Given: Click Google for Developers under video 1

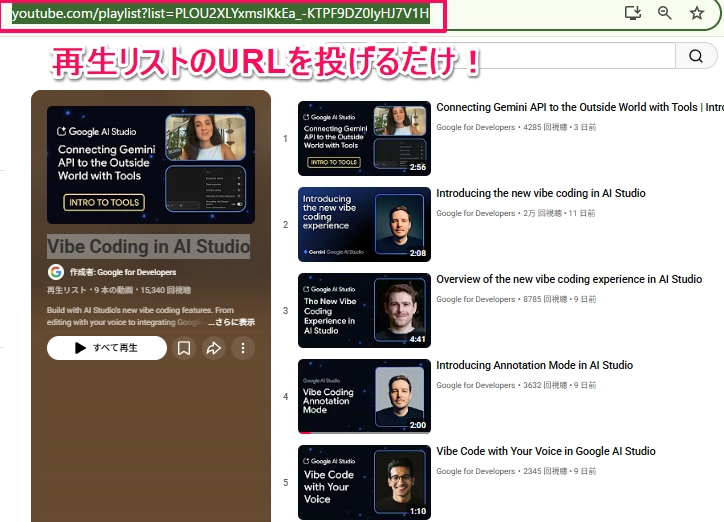Looking at the screenshot, I should coord(476,127).
